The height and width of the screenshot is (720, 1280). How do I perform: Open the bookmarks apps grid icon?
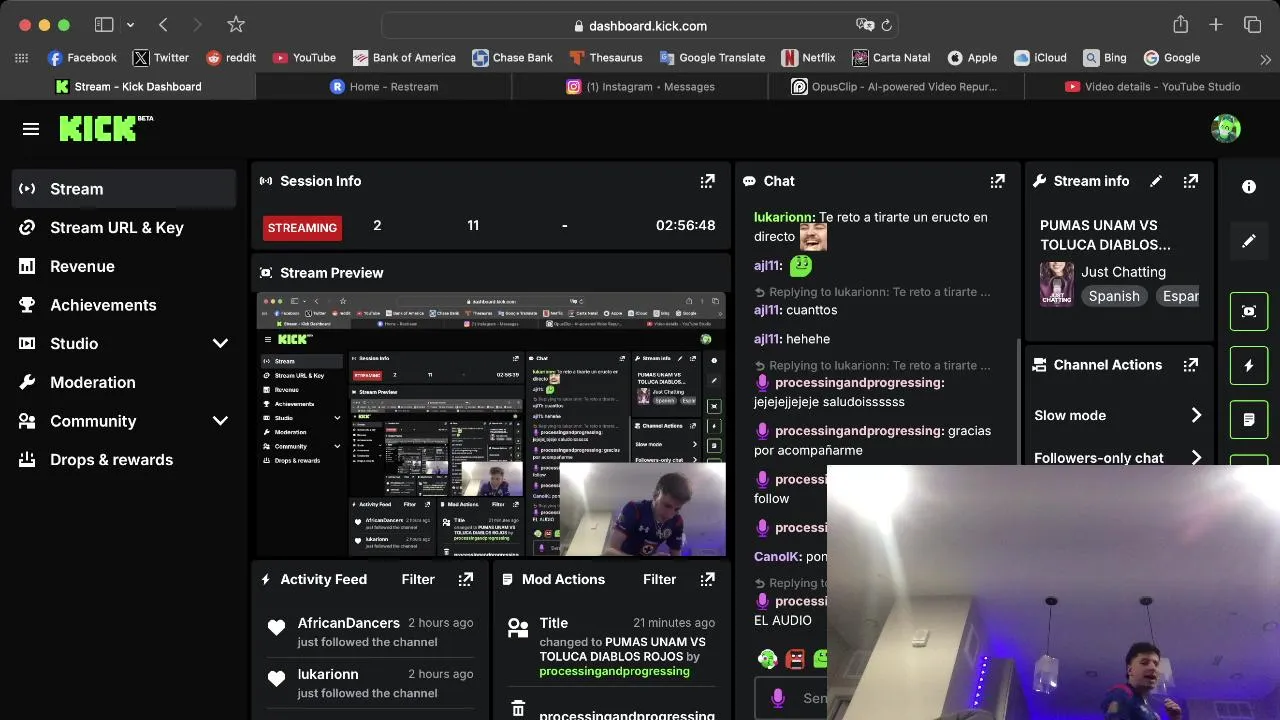21,58
